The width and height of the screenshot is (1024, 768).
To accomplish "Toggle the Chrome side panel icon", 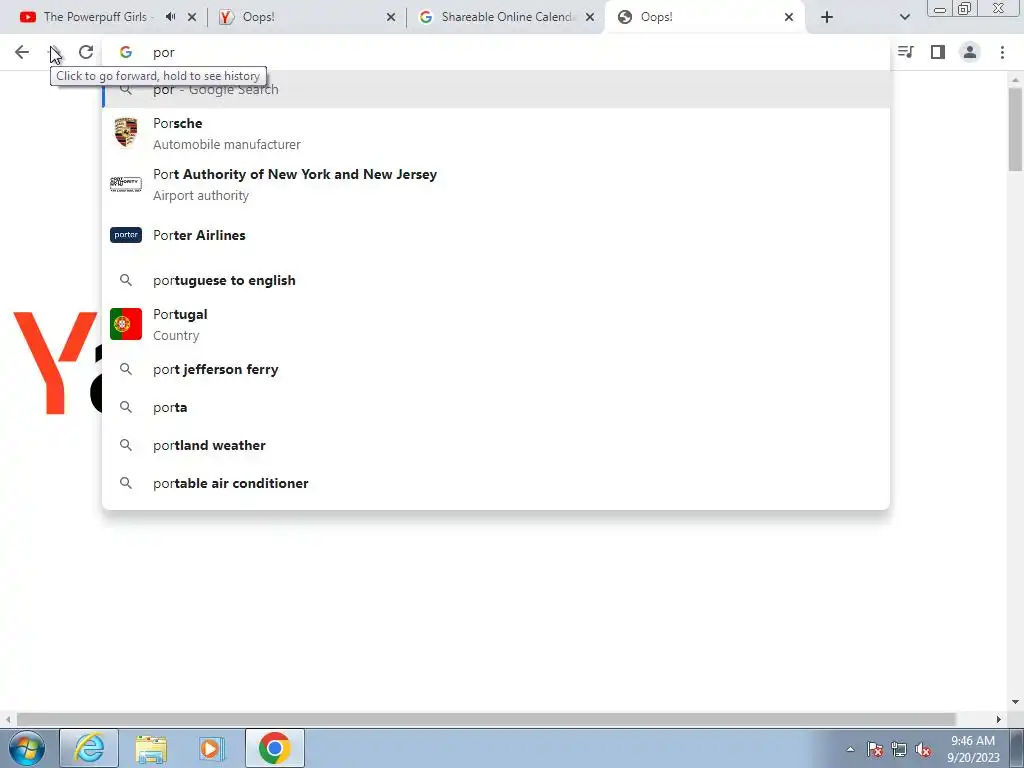I will (x=938, y=52).
